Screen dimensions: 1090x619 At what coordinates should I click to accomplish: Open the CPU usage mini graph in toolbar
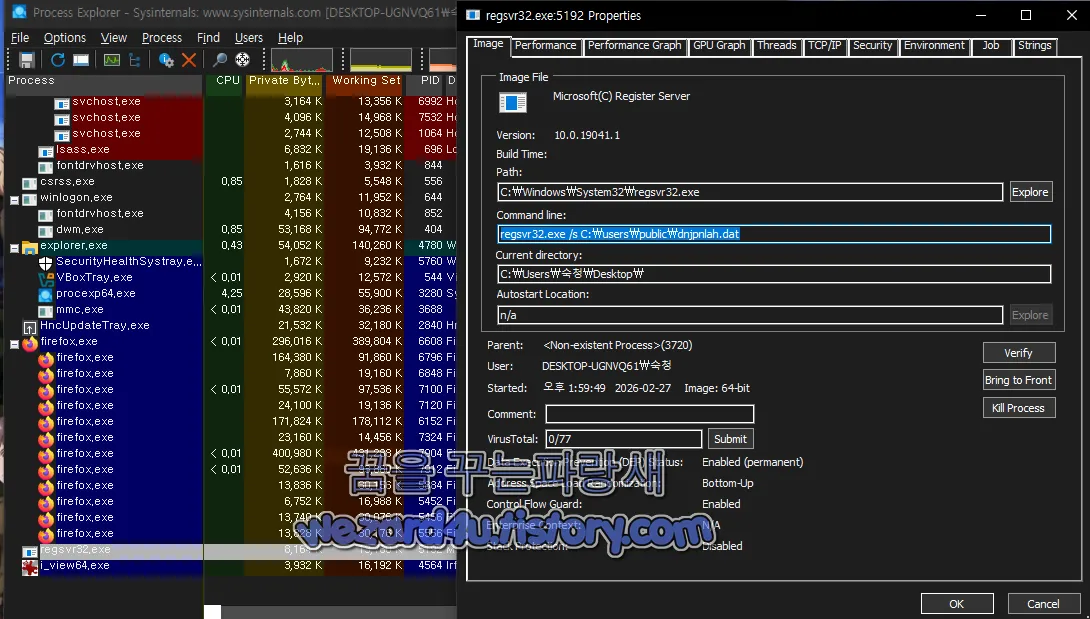click(302, 60)
